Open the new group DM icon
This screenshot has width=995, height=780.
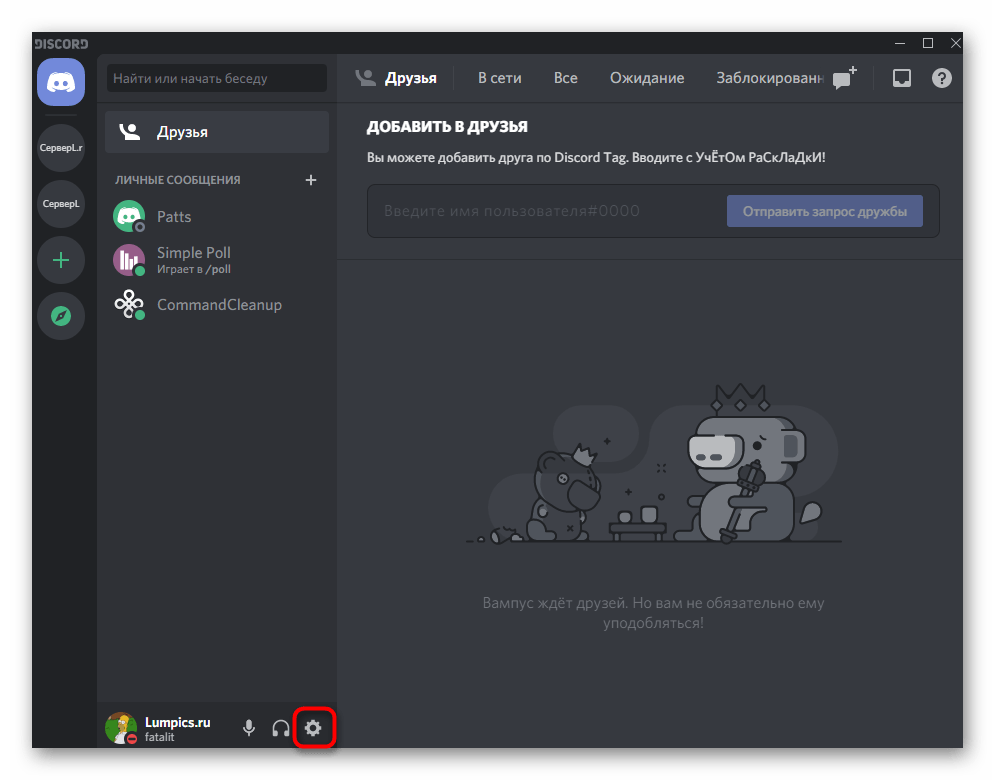click(x=844, y=79)
